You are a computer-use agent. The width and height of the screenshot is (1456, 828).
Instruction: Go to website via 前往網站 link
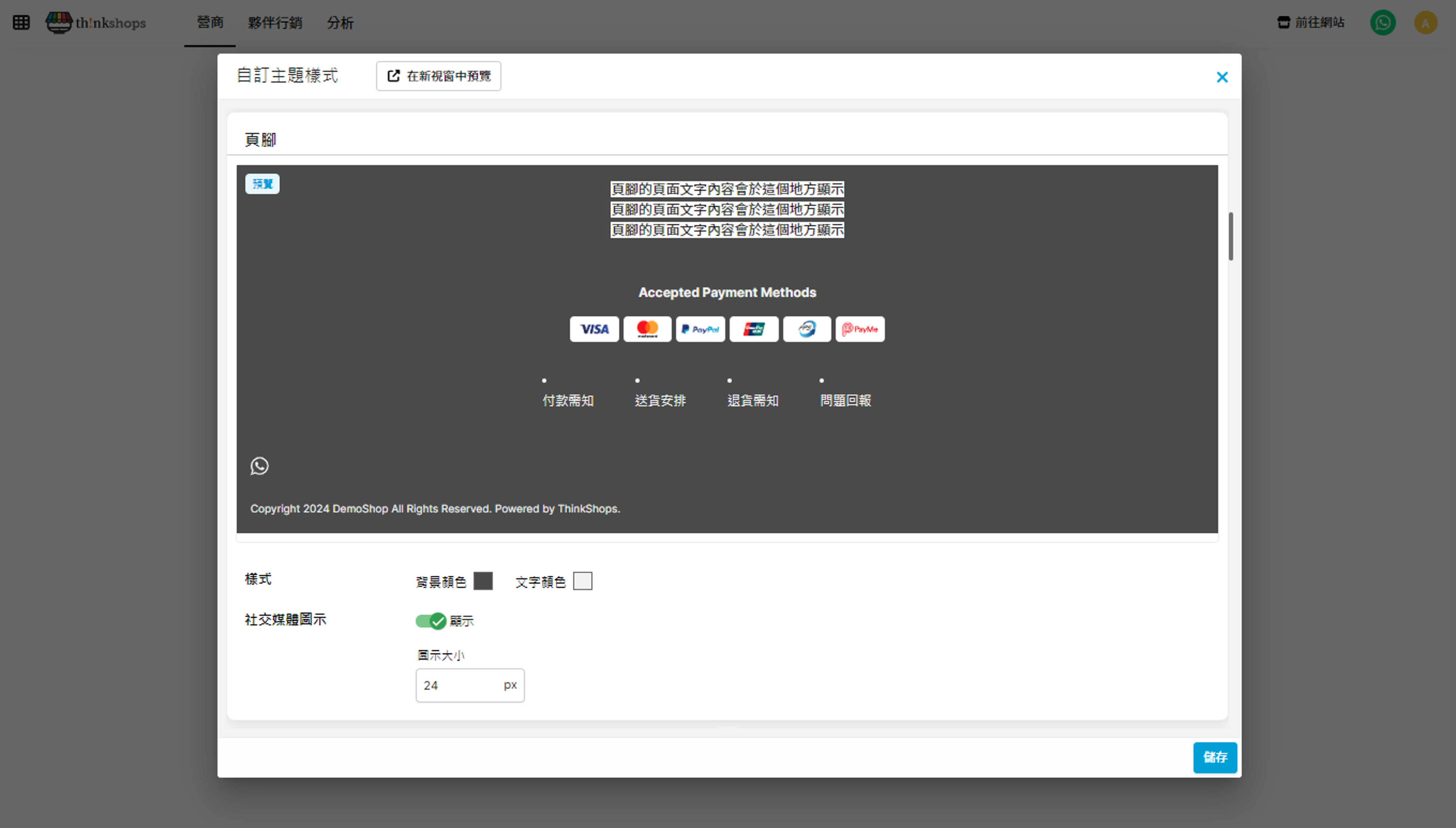(1311, 23)
